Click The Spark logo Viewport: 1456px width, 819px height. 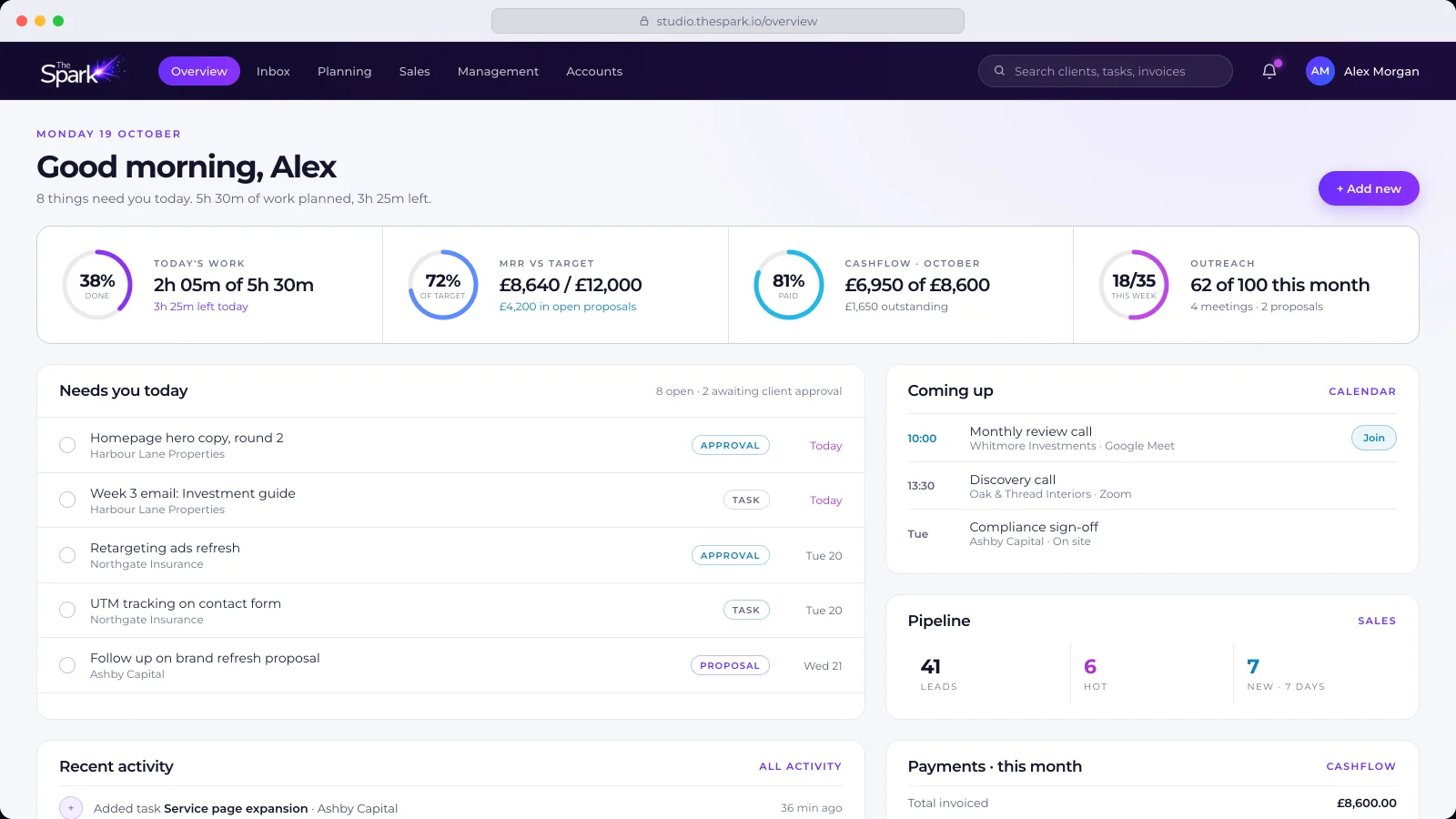click(x=81, y=71)
